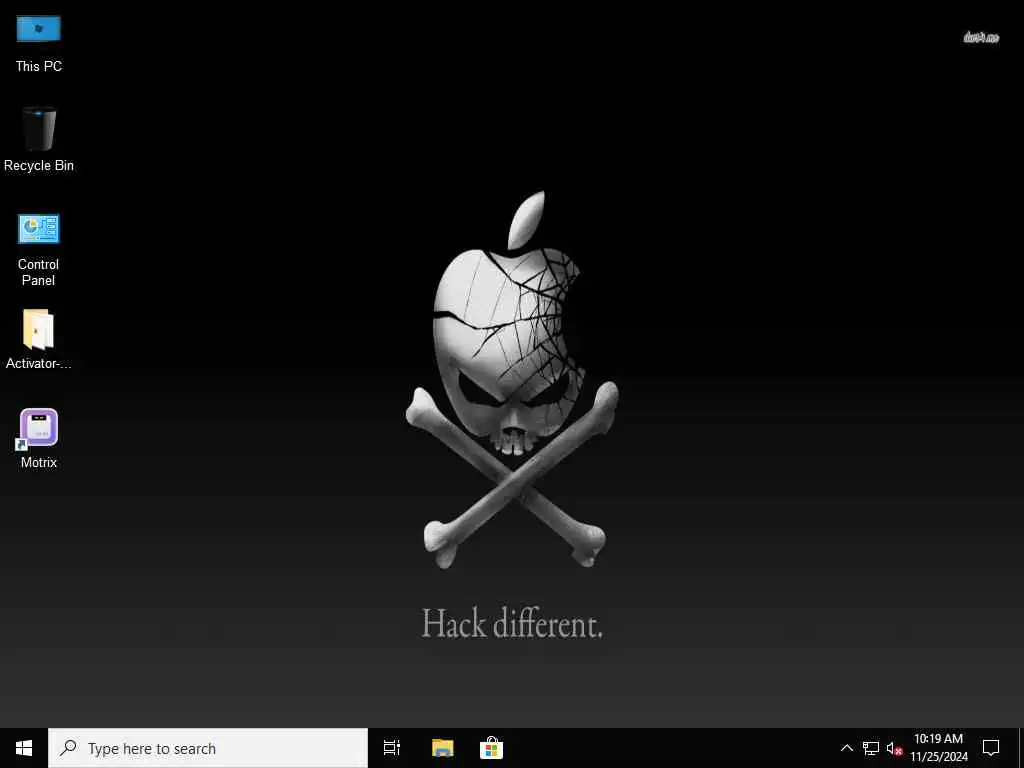Click the muted volume tray icon

click(894, 748)
